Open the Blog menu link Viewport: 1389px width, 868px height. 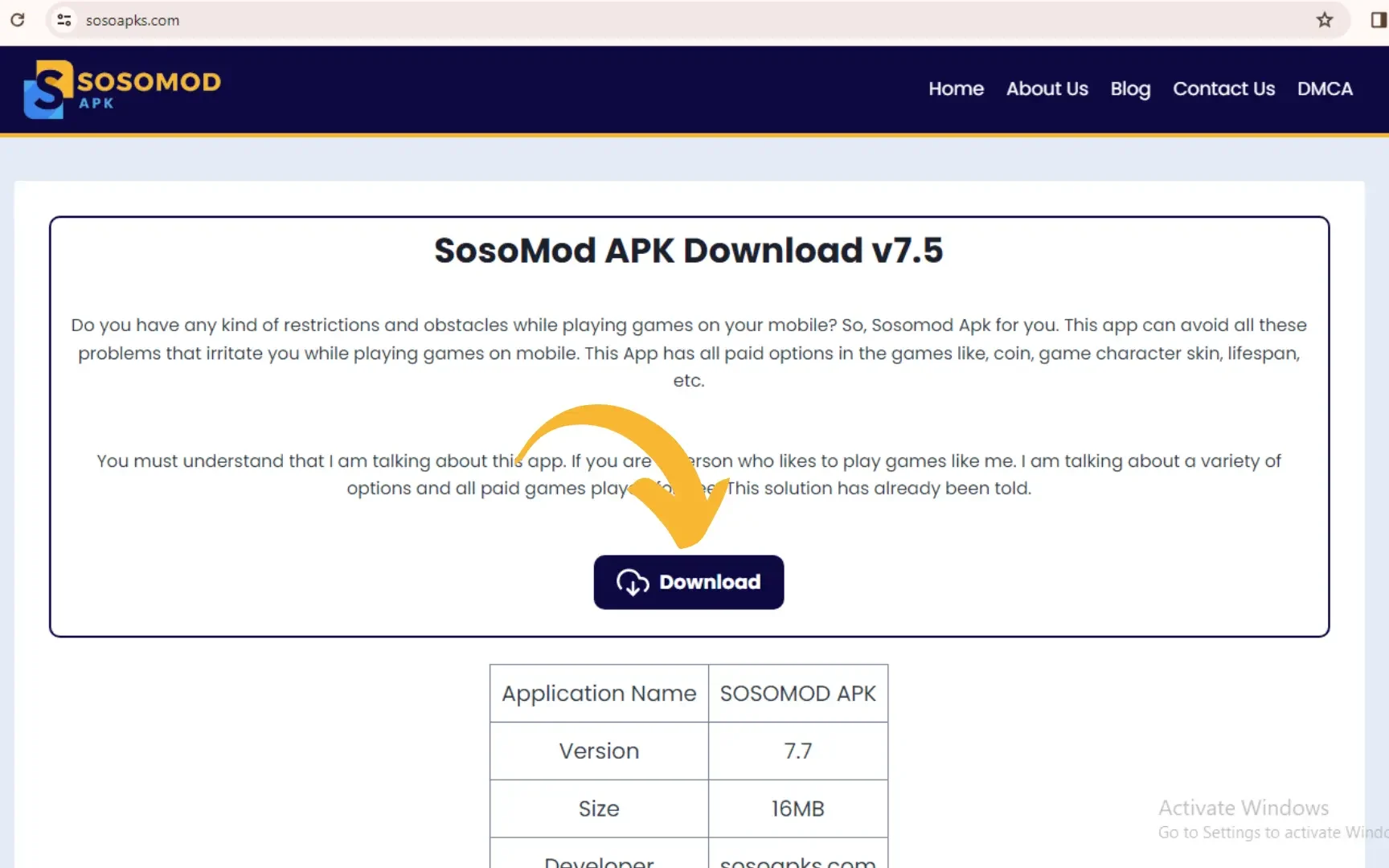[1130, 89]
